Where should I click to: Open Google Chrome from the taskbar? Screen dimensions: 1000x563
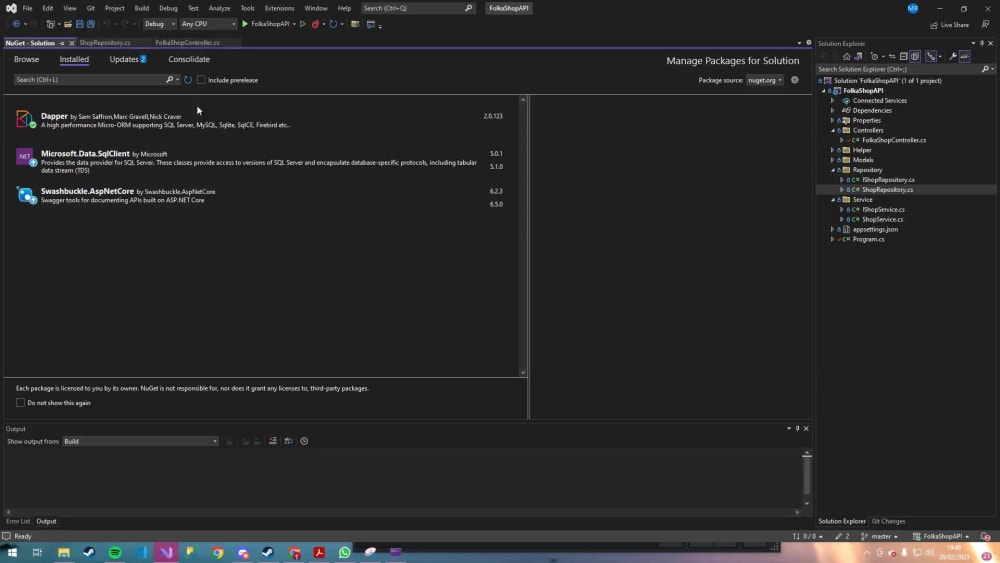(x=218, y=552)
